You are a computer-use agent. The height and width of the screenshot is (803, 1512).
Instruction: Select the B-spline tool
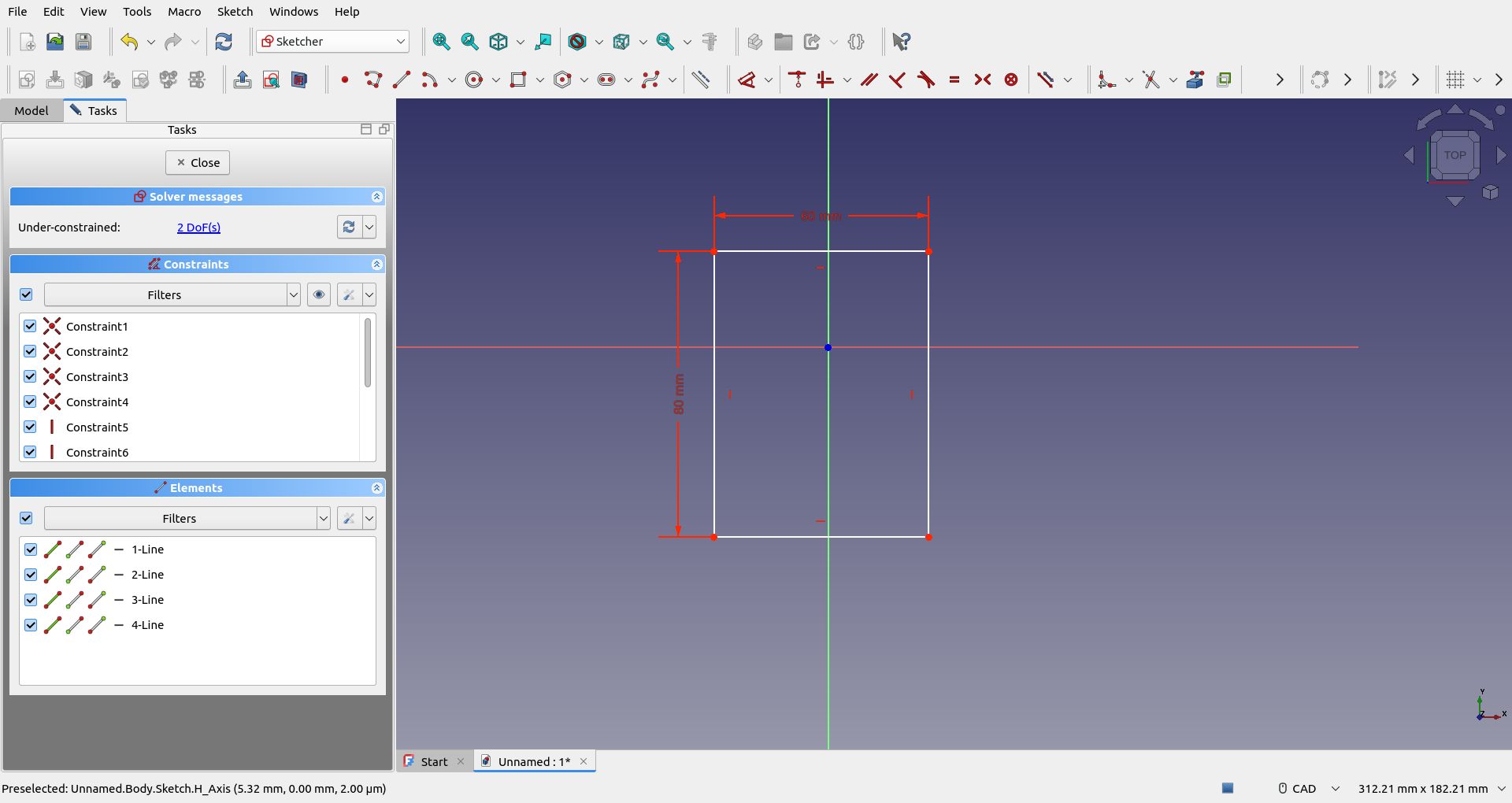[650, 80]
